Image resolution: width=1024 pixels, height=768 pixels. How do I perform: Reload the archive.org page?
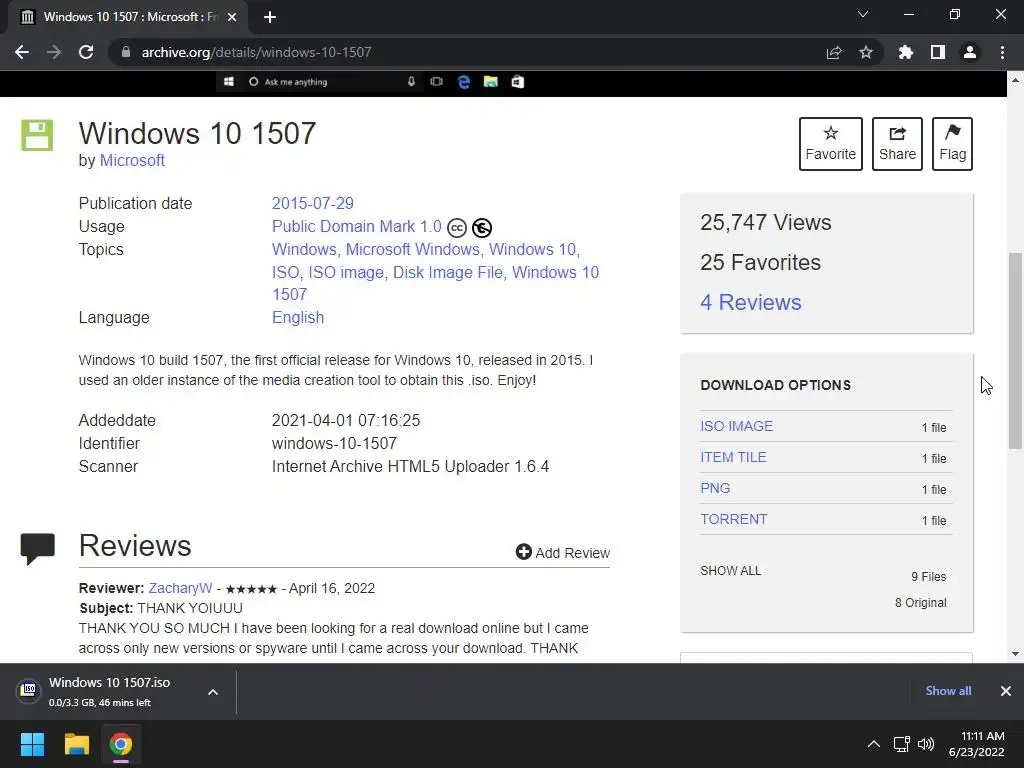tap(86, 52)
